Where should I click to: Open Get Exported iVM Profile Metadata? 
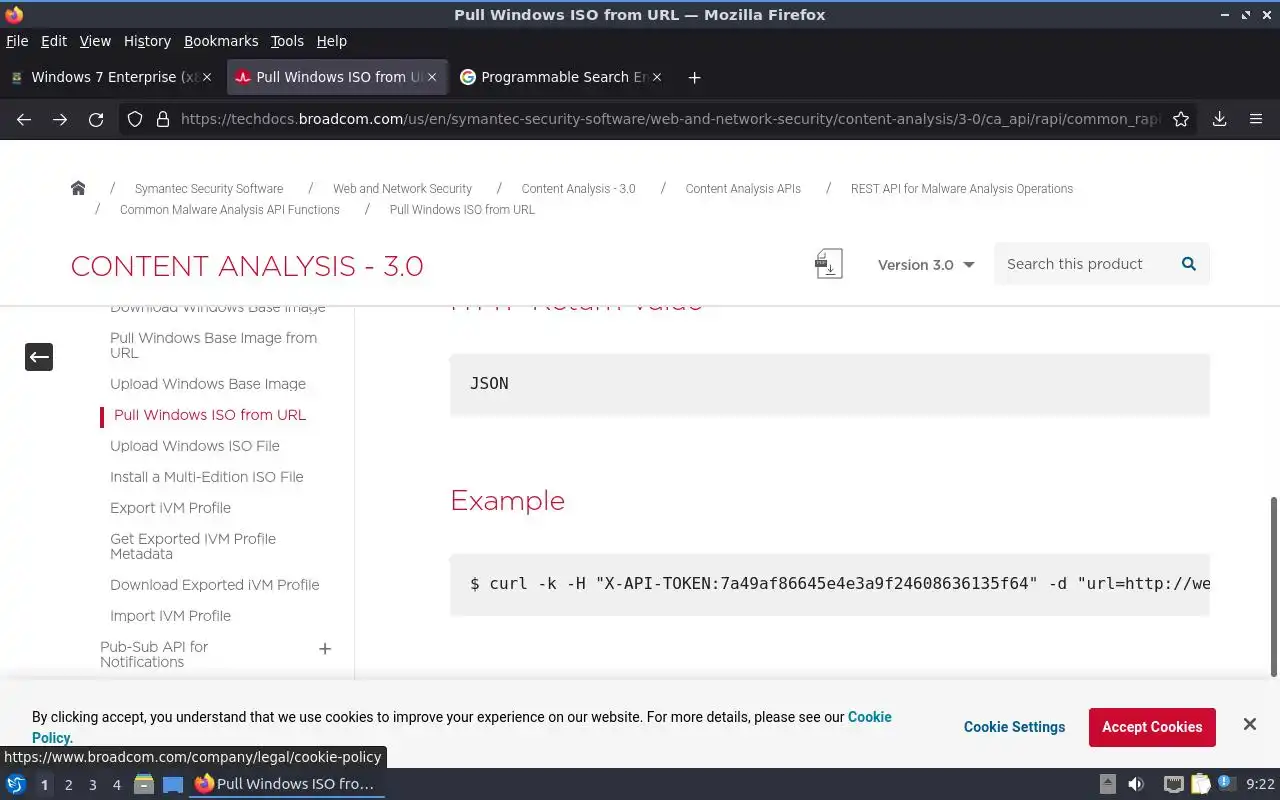pos(193,546)
